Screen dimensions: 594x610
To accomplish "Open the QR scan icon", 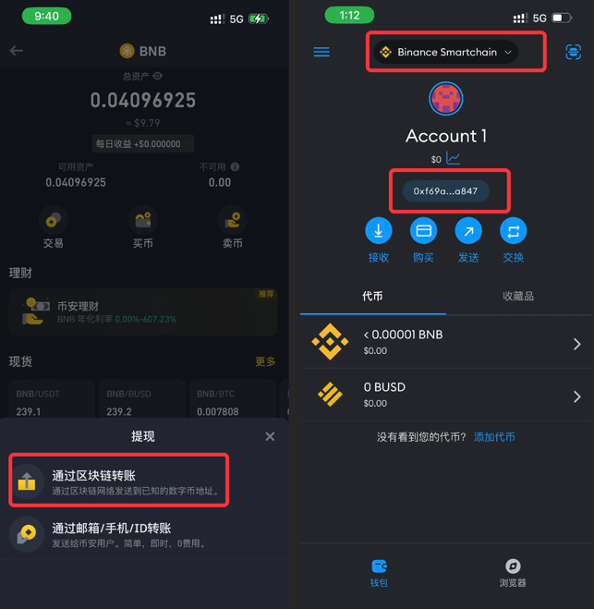I will pyautogui.click(x=573, y=52).
